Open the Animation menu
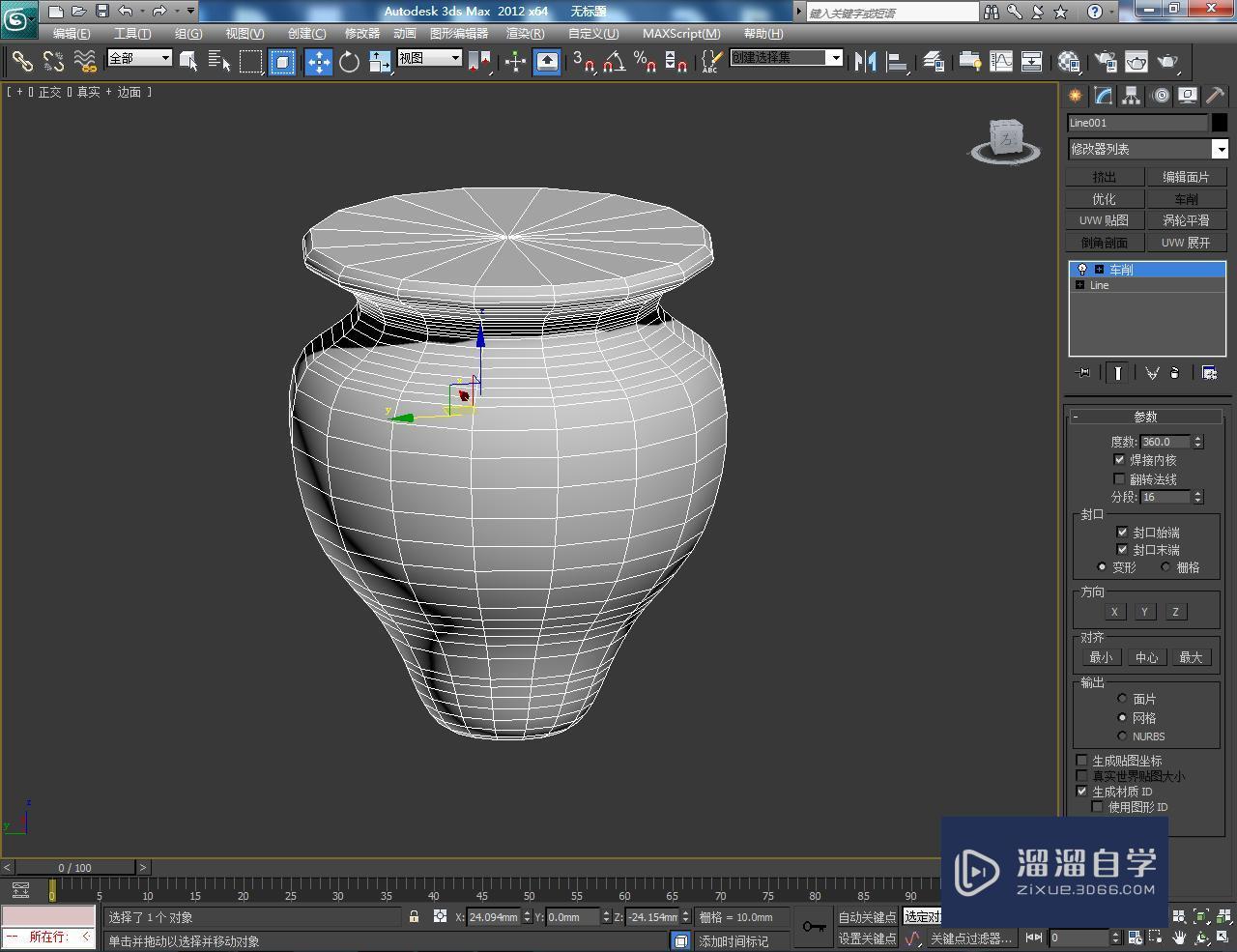The height and width of the screenshot is (952, 1237). tap(405, 33)
